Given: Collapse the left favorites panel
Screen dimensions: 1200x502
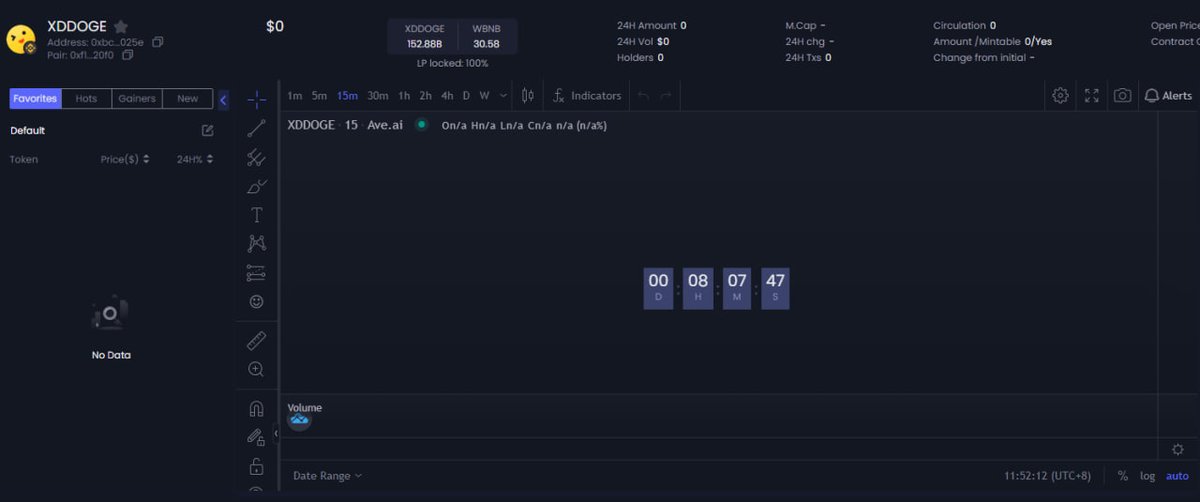Looking at the screenshot, I should (x=223, y=99).
